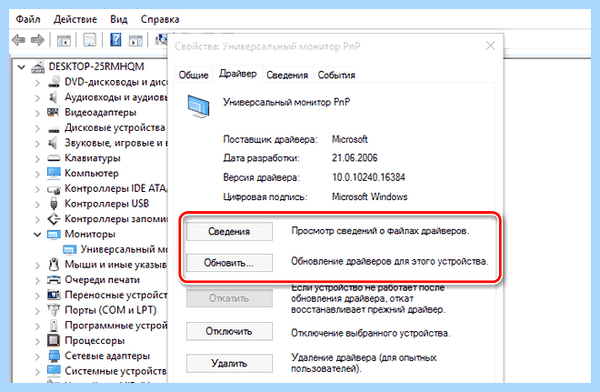Expand the DVD-дисководы node
The image size is (600, 392).
[x=37, y=82]
